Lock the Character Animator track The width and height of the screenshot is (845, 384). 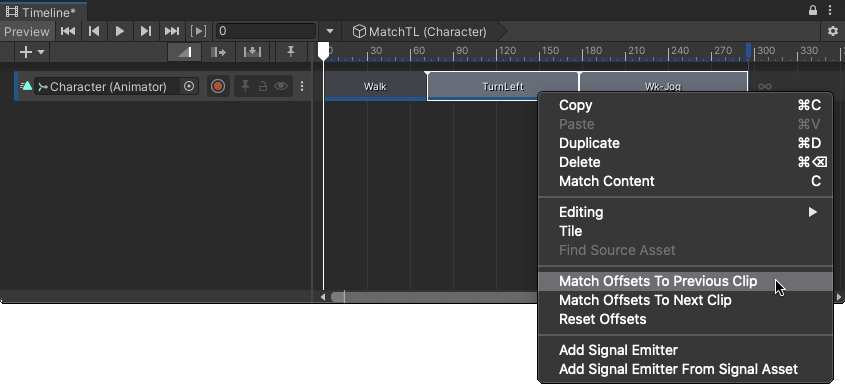coord(263,86)
